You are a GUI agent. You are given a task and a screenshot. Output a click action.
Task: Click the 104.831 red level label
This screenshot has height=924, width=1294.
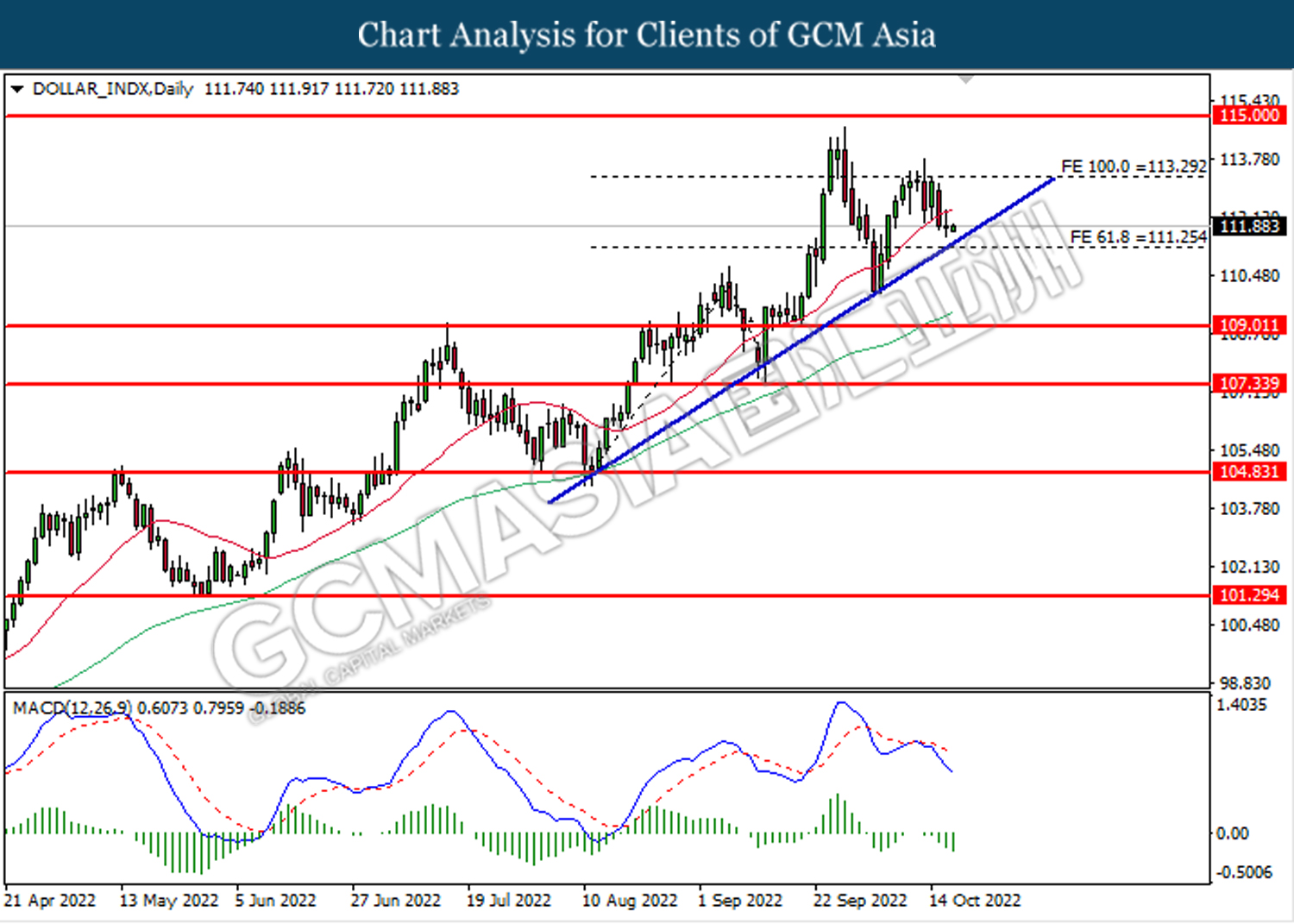(x=1250, y=471)
